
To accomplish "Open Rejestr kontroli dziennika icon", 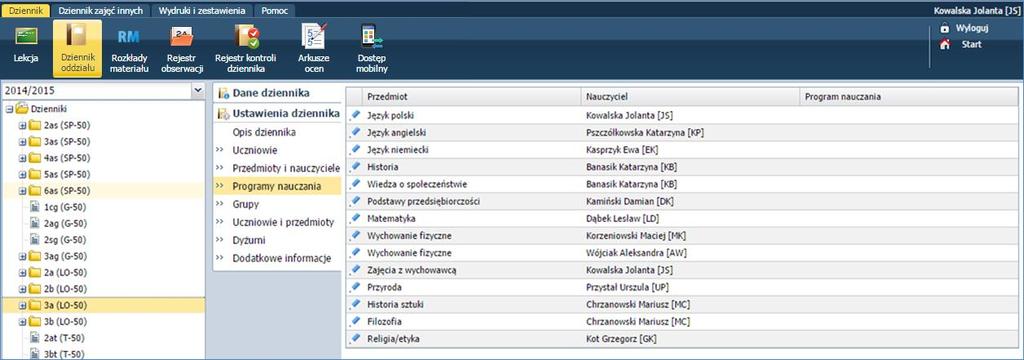I will click(246, 37).
